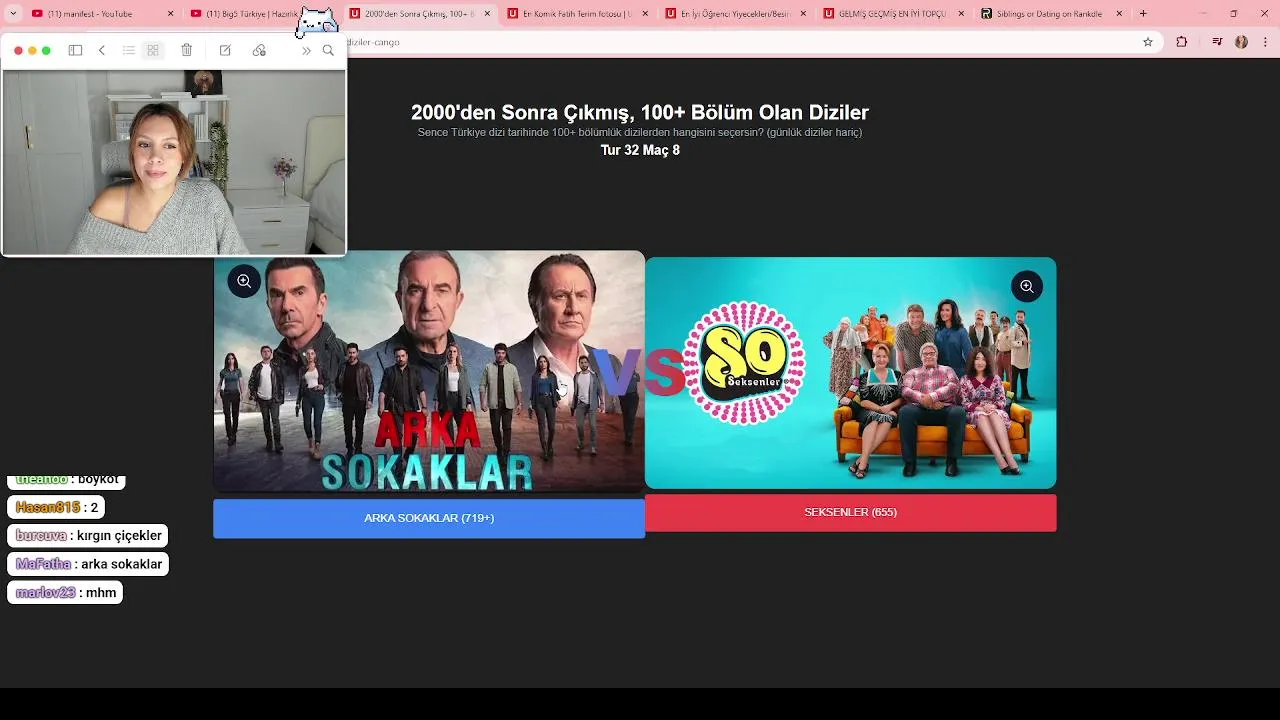1280x720 pixels.
Task: Click the address bar URL field
Action: [740, 42]
